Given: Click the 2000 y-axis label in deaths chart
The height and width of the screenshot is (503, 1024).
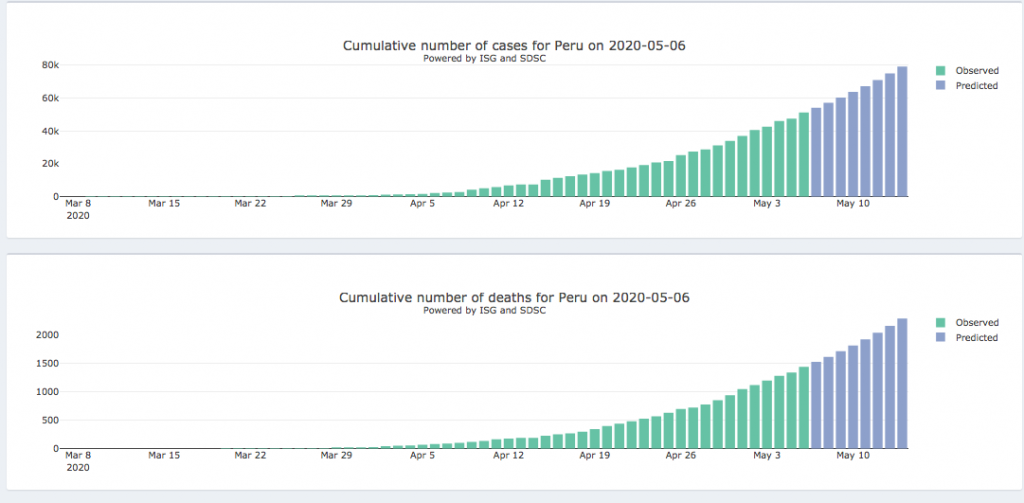Looking at the screenshot, I should tap(45, 335).
